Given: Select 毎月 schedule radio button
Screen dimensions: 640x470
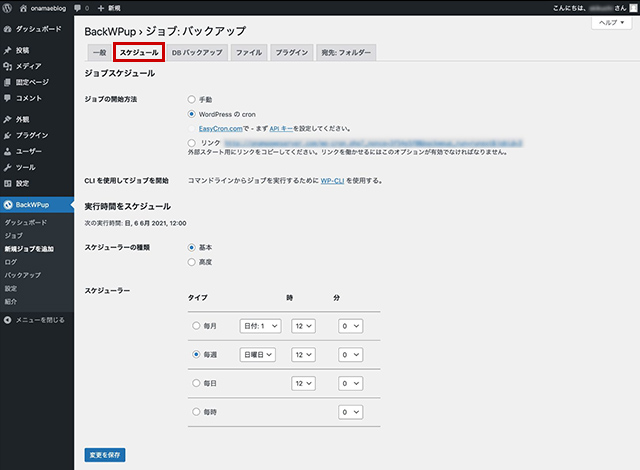Looking at the screenshot, I should click(196, 326).
